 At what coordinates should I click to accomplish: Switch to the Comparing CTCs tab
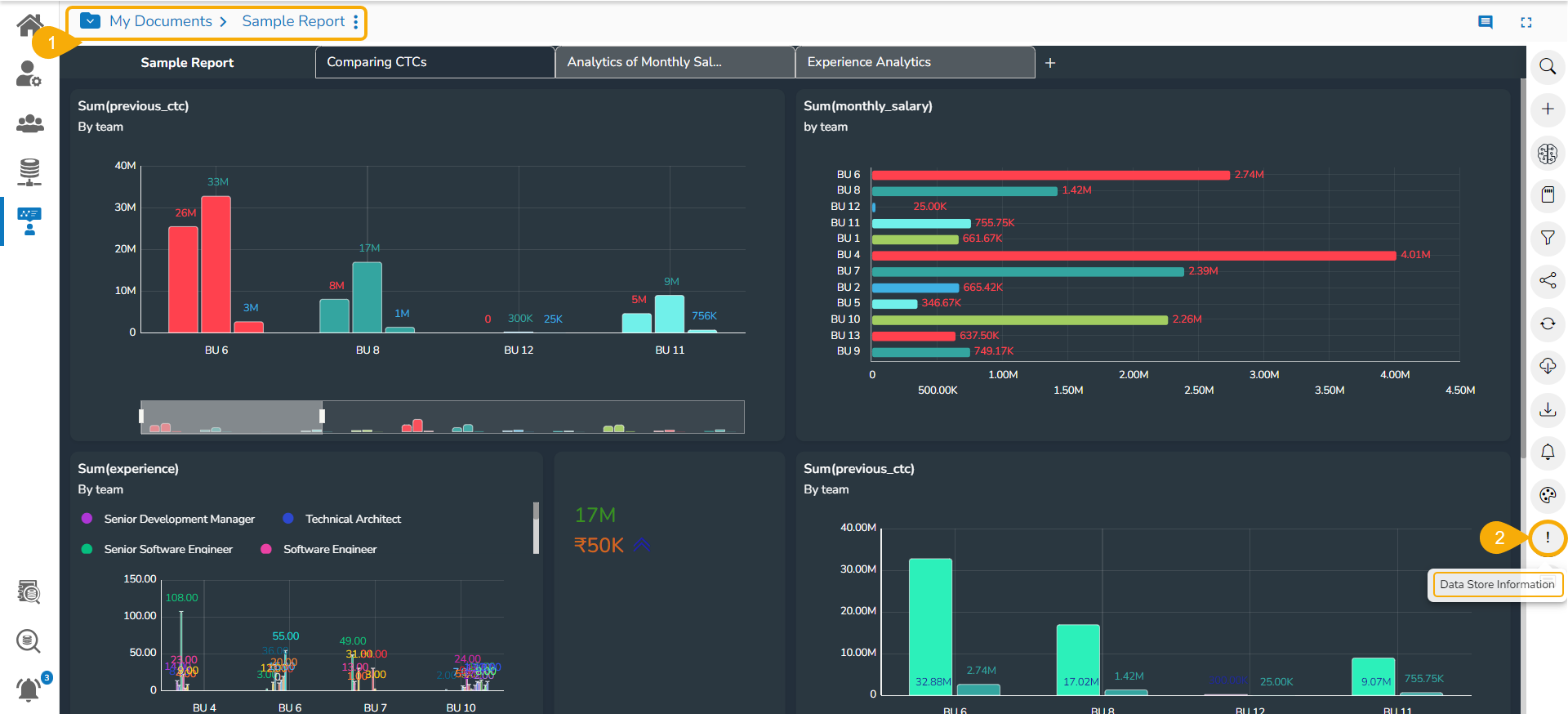(434, 62)
